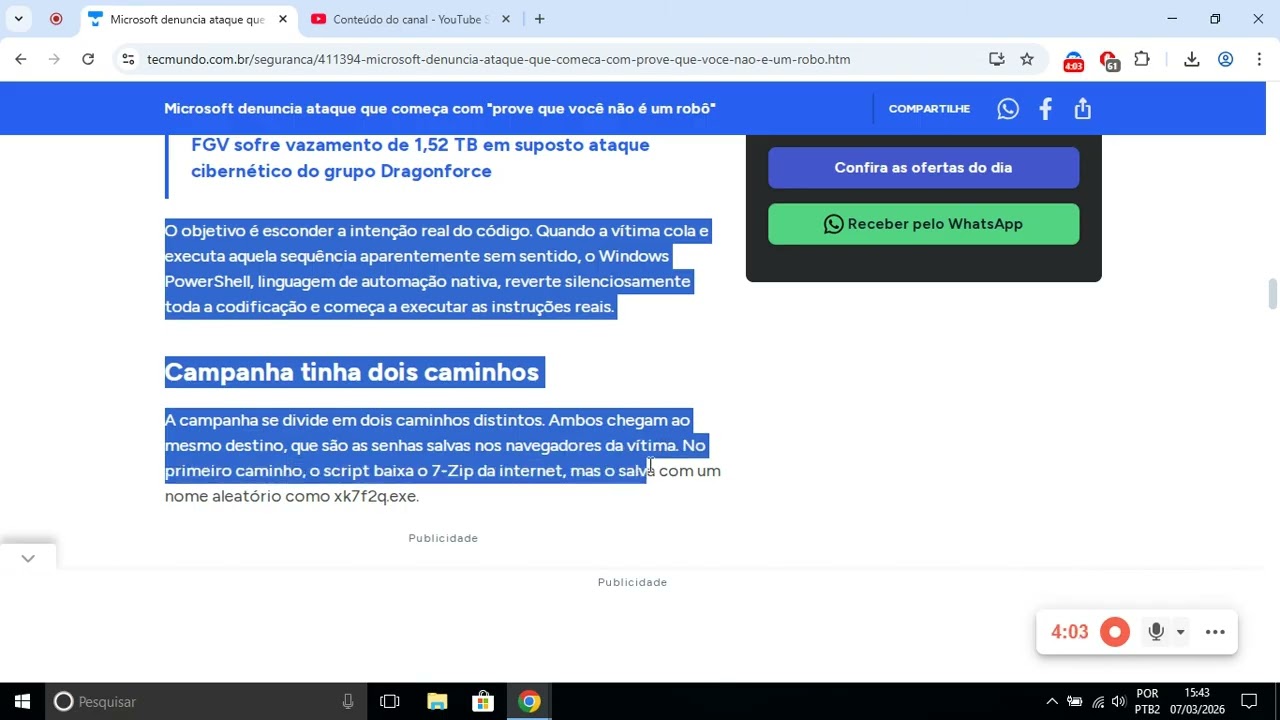This screenshot has width=1280, height=720.
Task: Open battery status tray icon
Action: coord(1075,701)
